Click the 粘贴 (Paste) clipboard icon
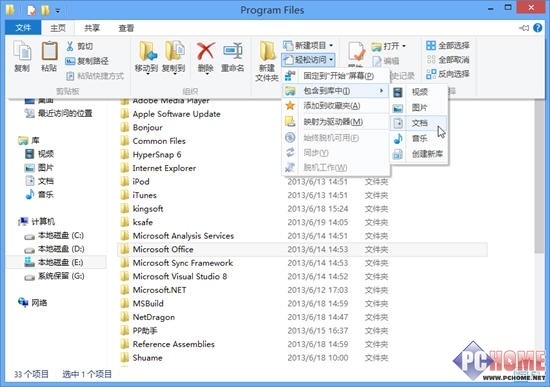 tap(49, 56)
